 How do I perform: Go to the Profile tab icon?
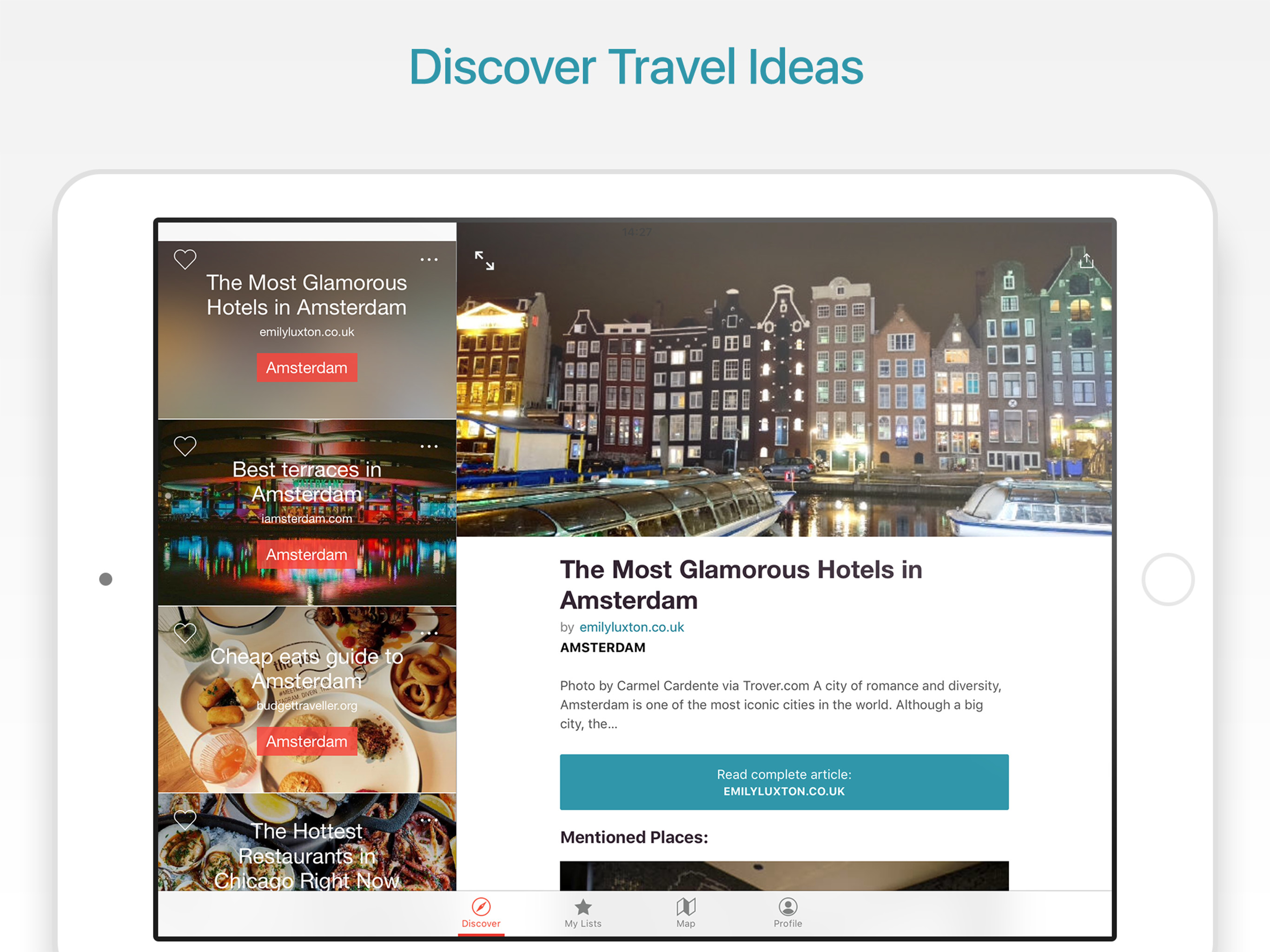788,913
